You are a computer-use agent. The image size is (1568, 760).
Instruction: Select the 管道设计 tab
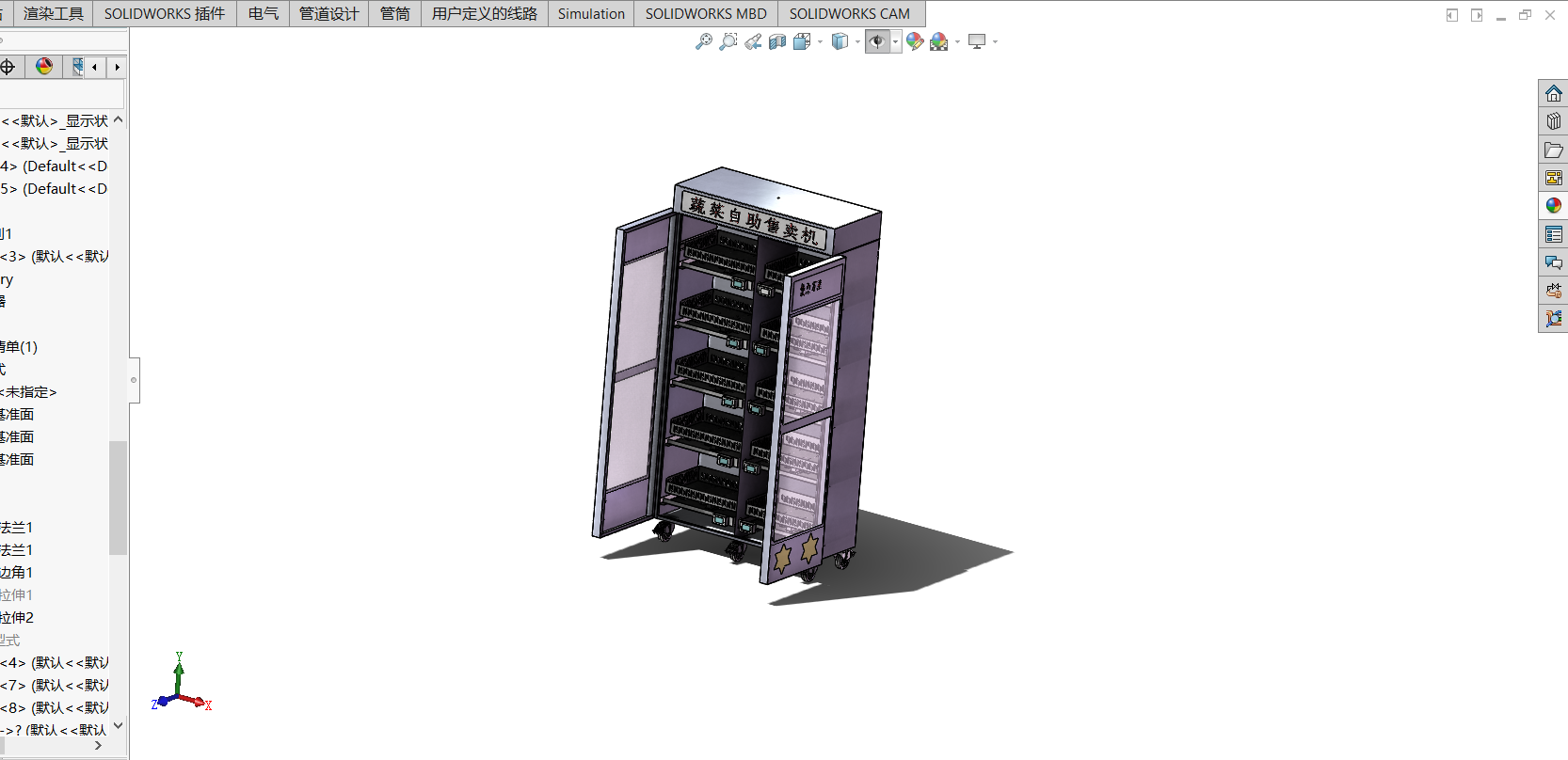(329, 13)
